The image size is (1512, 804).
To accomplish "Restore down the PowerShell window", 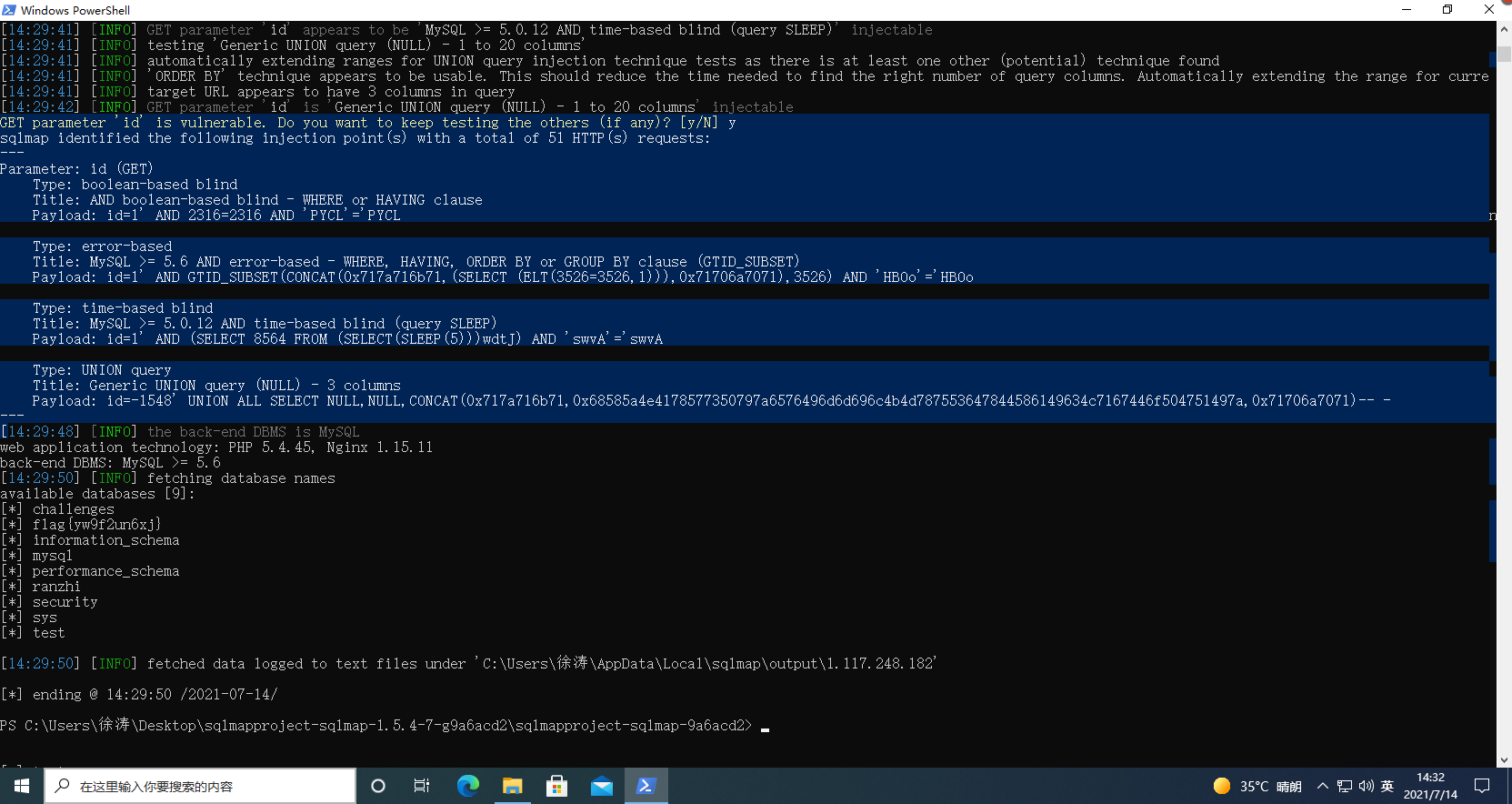I will point(1447,10).
